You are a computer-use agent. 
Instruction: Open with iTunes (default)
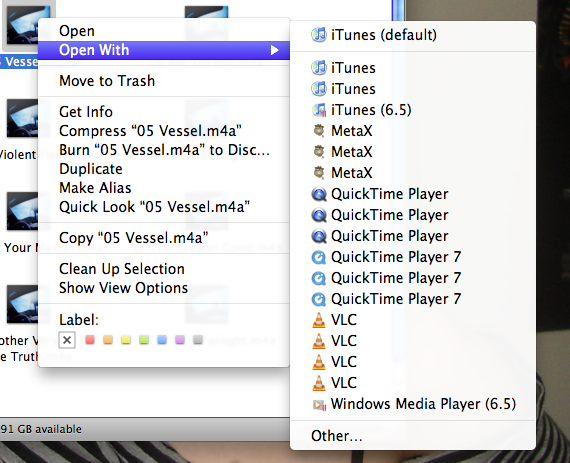413,35
